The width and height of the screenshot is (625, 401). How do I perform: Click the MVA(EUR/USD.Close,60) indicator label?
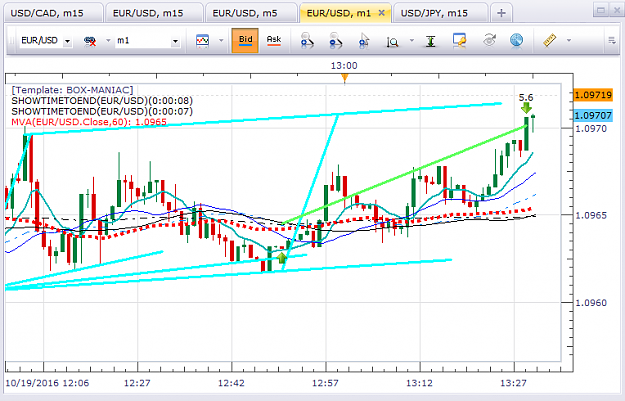tap(89, 122)
